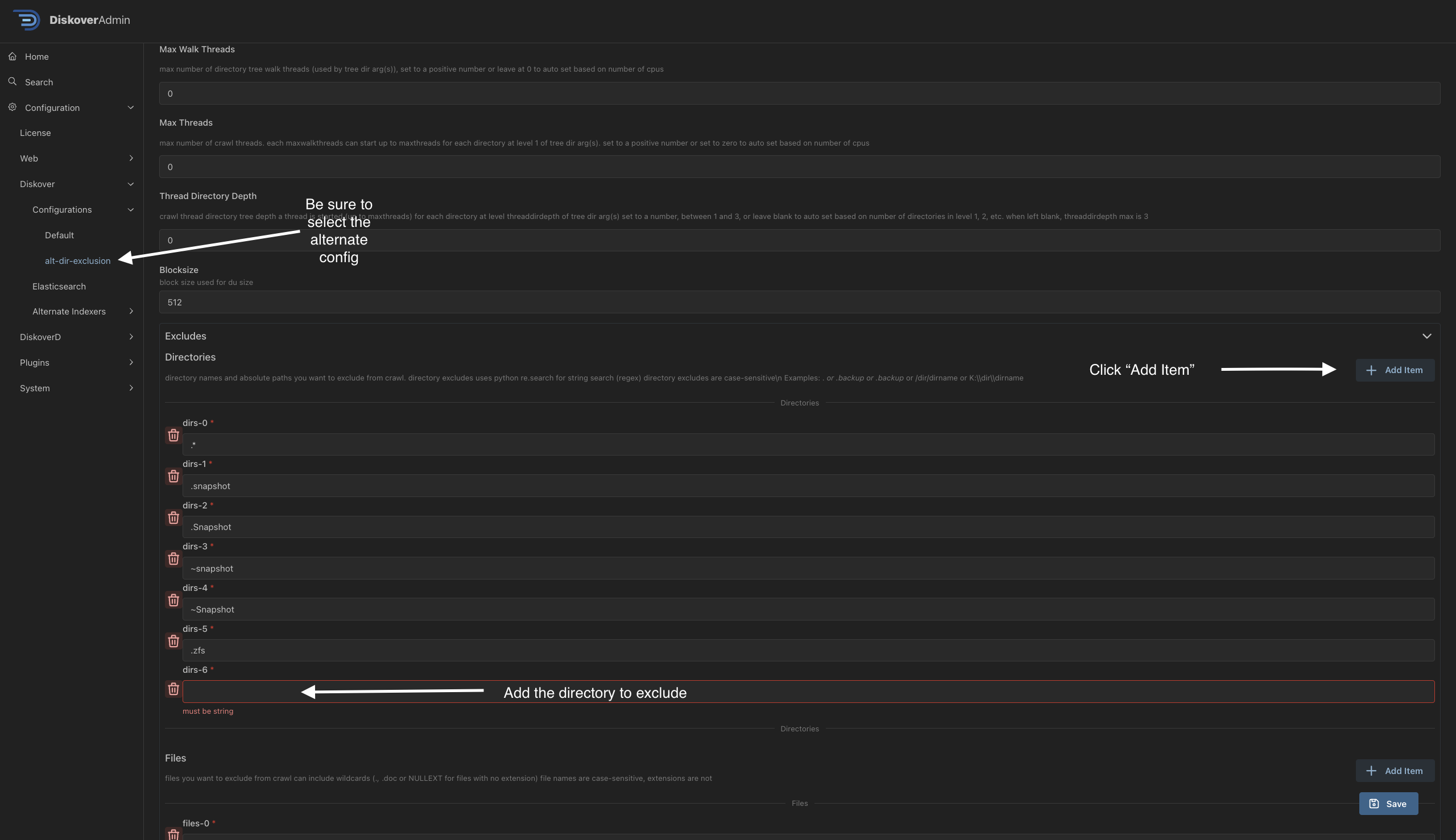Click the dirs-5 .zfs input field
This screenshot has height=840, width=1456.
808,650
